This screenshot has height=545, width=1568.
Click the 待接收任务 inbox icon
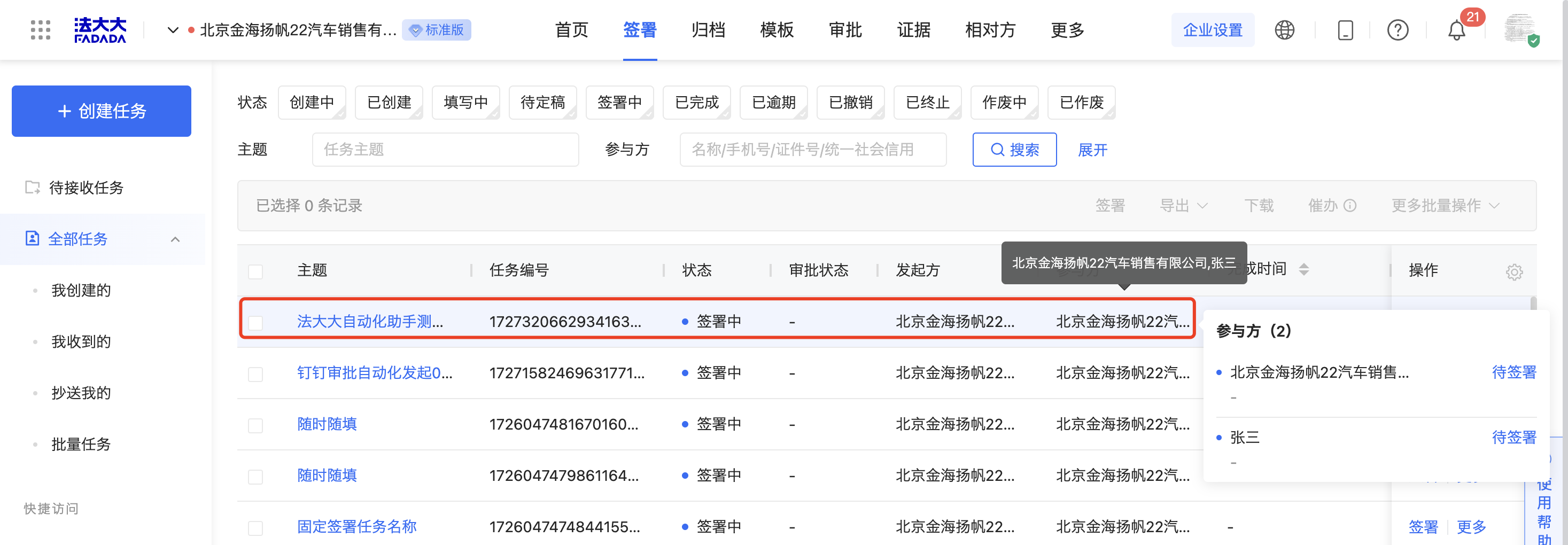[x=32, y=188]
